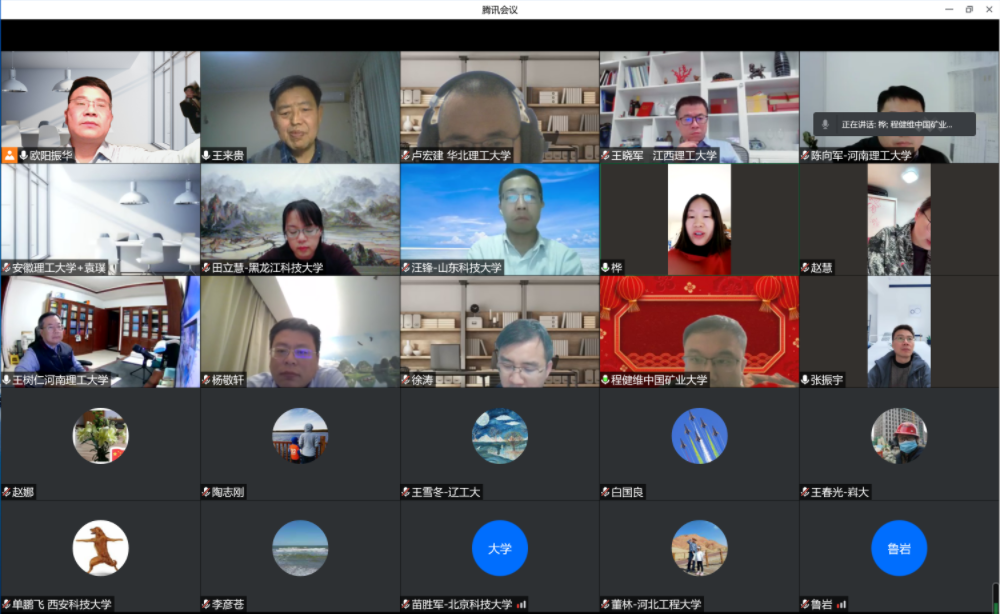
Task: Click the muted mic icon for 卢宏建 华北理工大学
Action: tap(405, 156)
